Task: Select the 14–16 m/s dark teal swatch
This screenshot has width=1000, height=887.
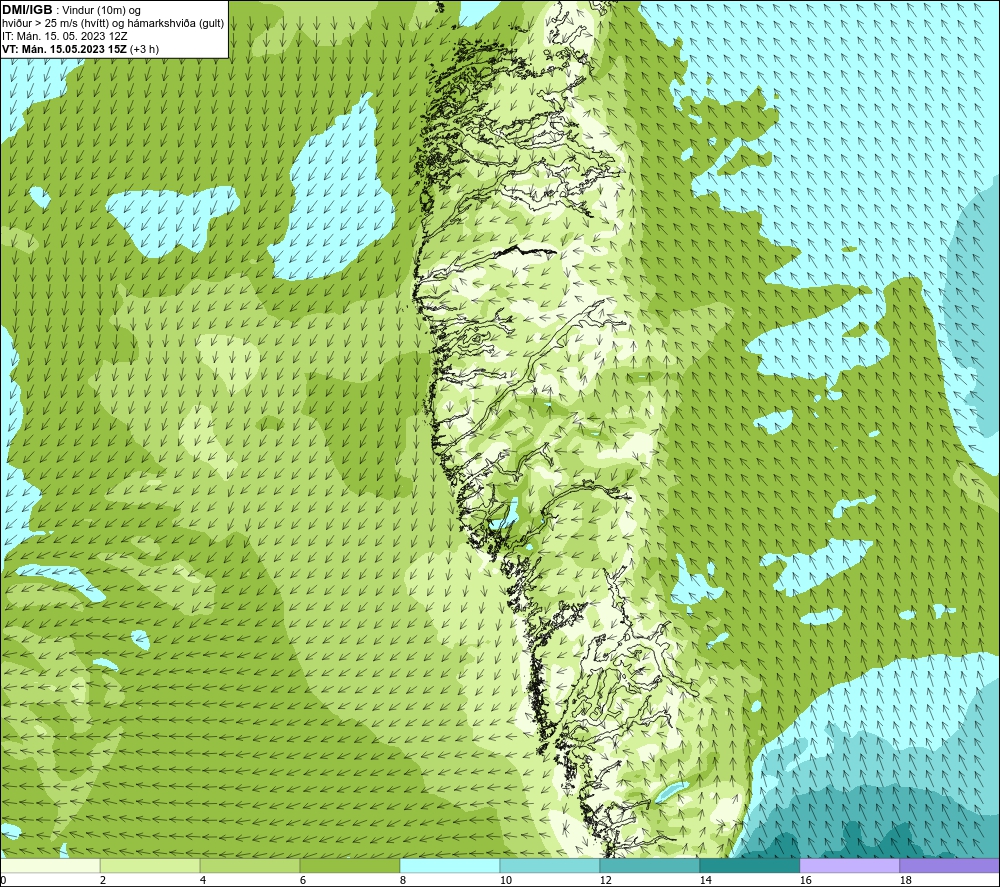Action: [749, 865]
